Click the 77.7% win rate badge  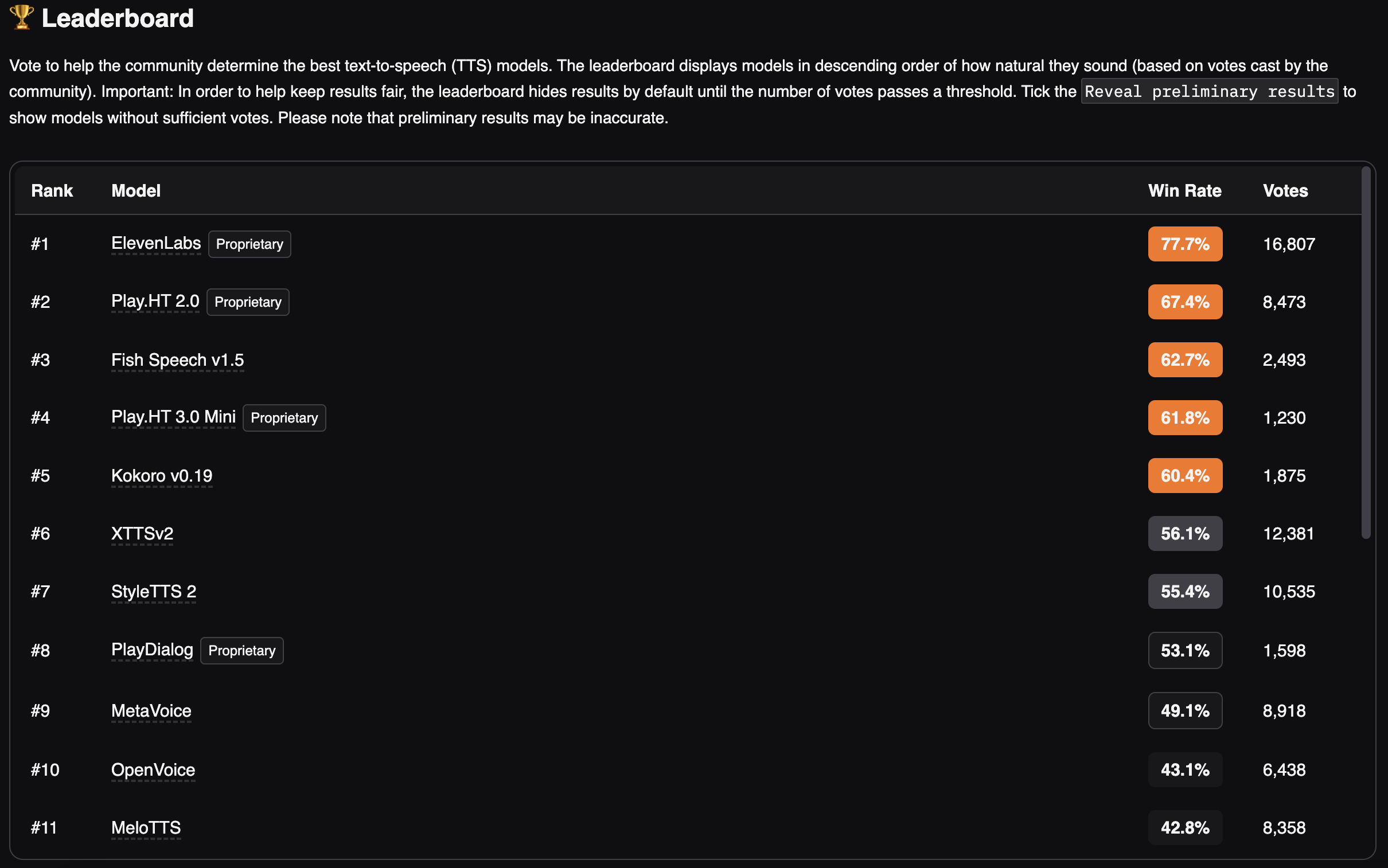tap(1185, 244)
